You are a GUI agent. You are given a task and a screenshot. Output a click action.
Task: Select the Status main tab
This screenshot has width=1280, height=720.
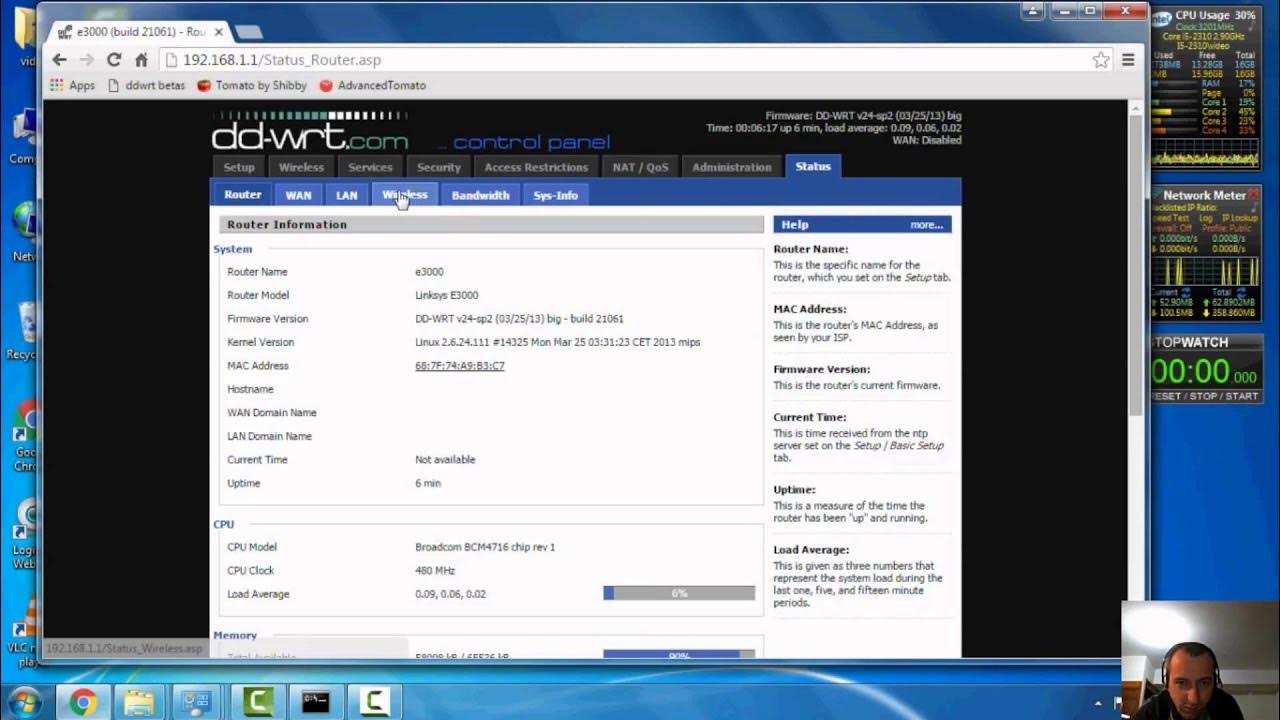click(813, 166)
